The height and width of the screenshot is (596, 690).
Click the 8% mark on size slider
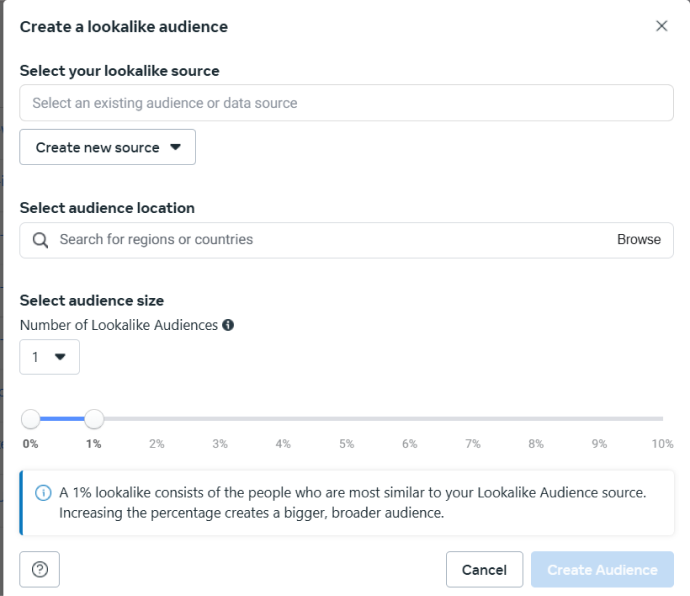[x=536, y=419]
